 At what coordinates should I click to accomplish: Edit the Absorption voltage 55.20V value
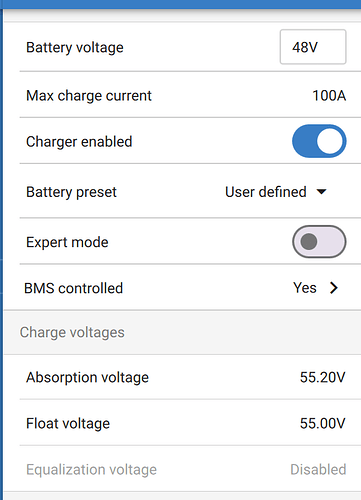[x=322, y=377]
